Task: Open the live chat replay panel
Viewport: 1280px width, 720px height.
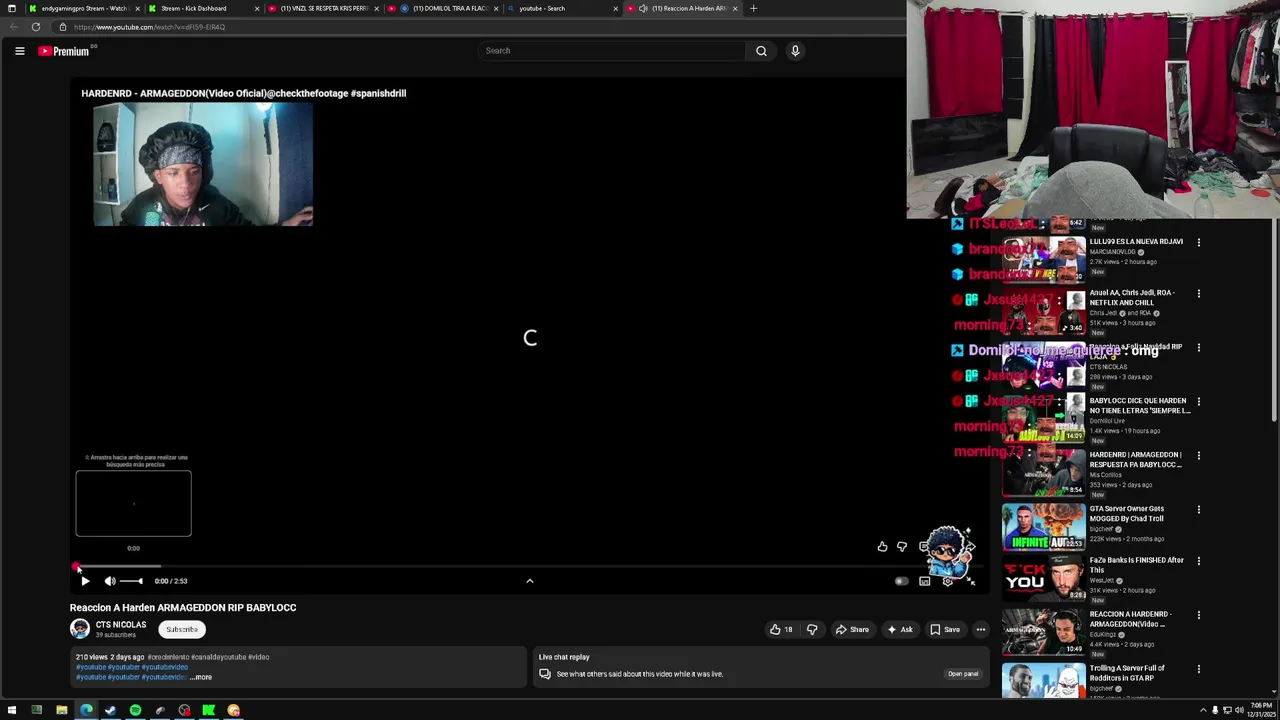Action: pyautogui.click(x=963, y=674)
